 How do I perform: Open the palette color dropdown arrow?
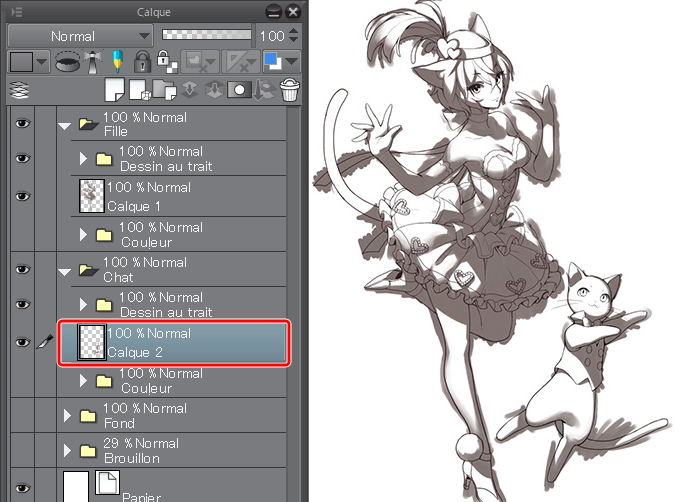click(x=41, y=62)
